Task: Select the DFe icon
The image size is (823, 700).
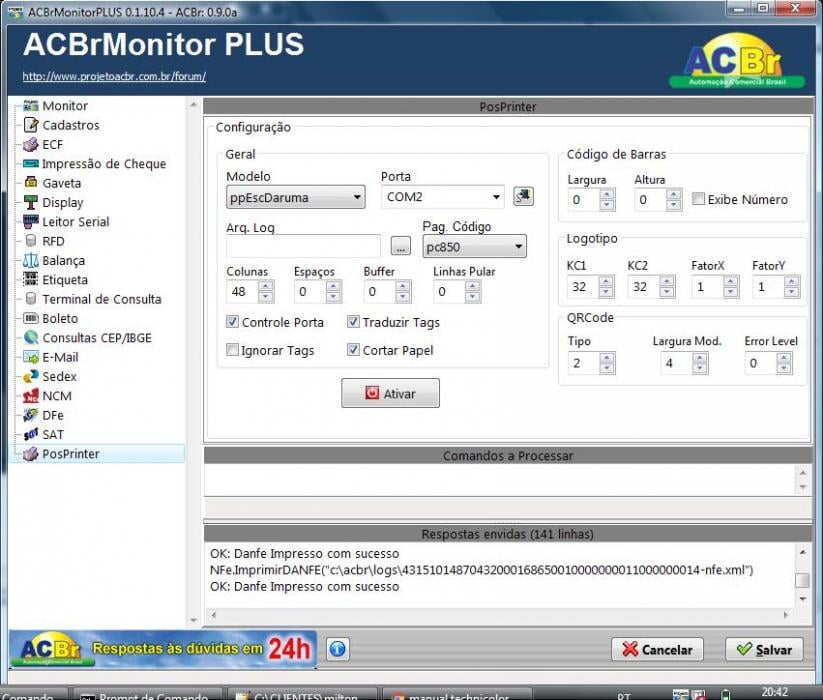Action: (x=31, y=415)
